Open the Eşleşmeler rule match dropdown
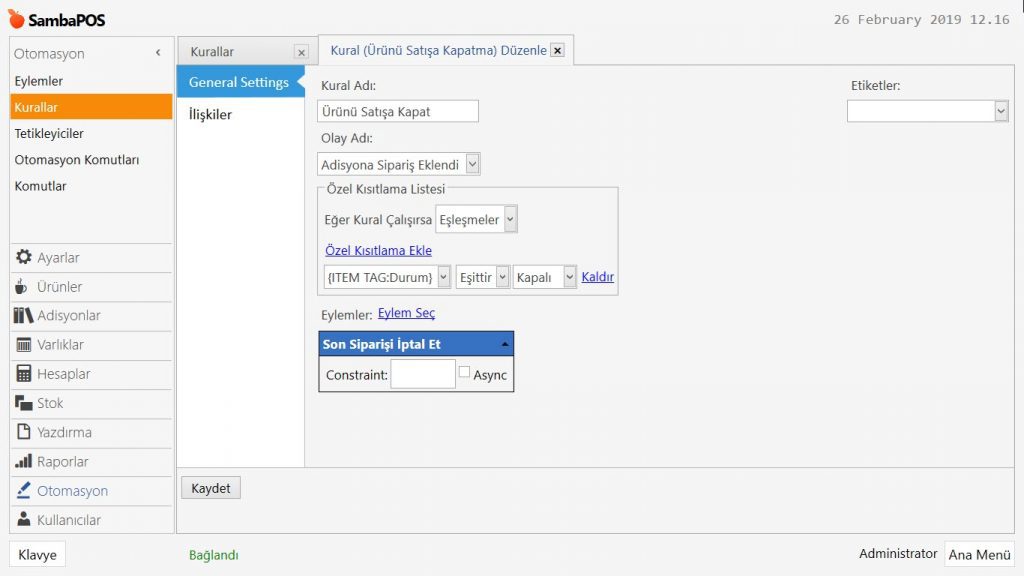The height and width of the screenshot is (576, 1024). 510,220
